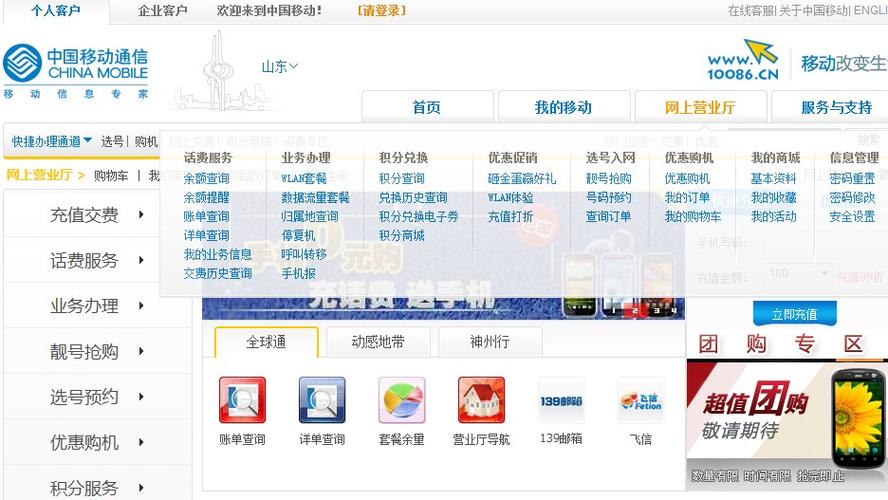888x500 pixels.
Task: Switch to the 动感地带 tab
Action: (378, 342)
